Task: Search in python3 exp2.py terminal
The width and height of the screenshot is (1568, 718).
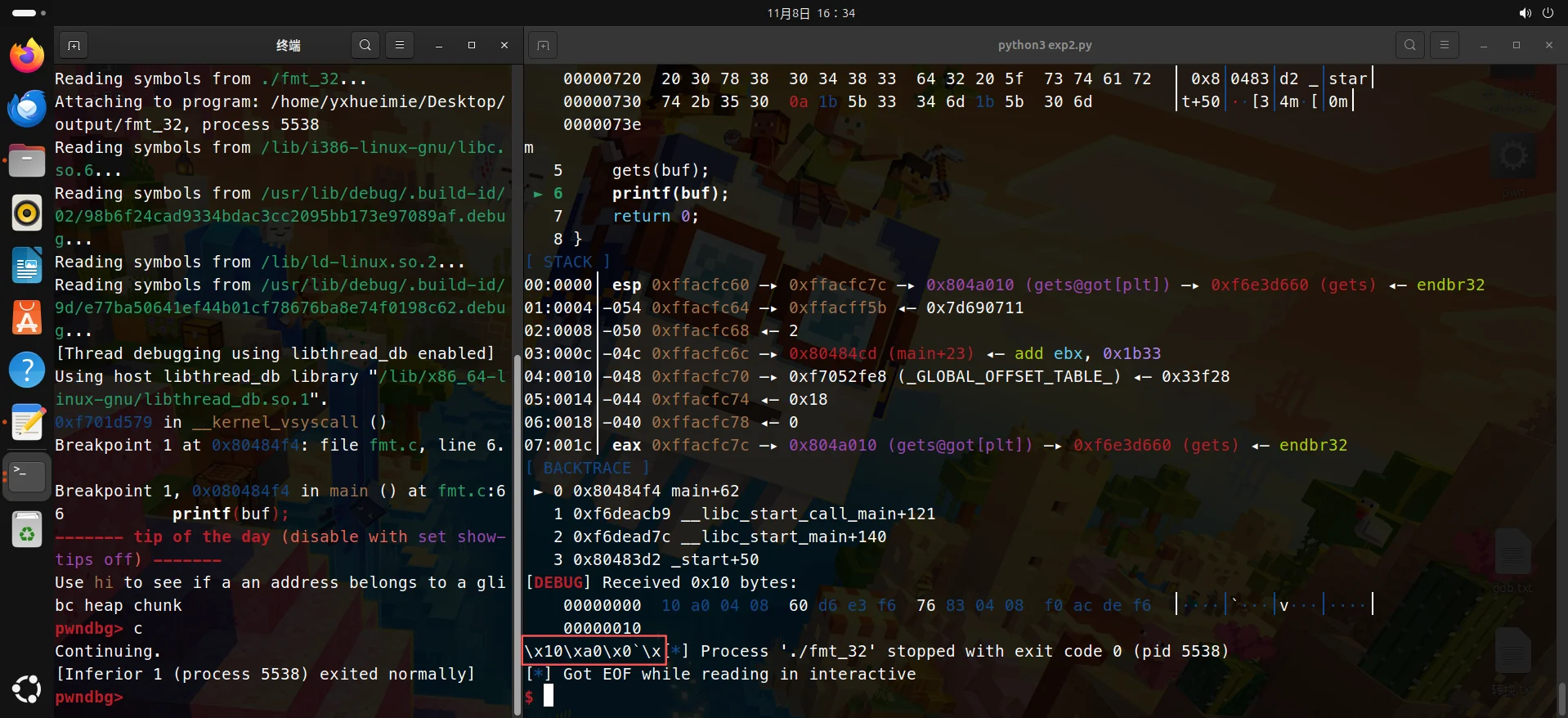Action: click(x=1410, y=45)
